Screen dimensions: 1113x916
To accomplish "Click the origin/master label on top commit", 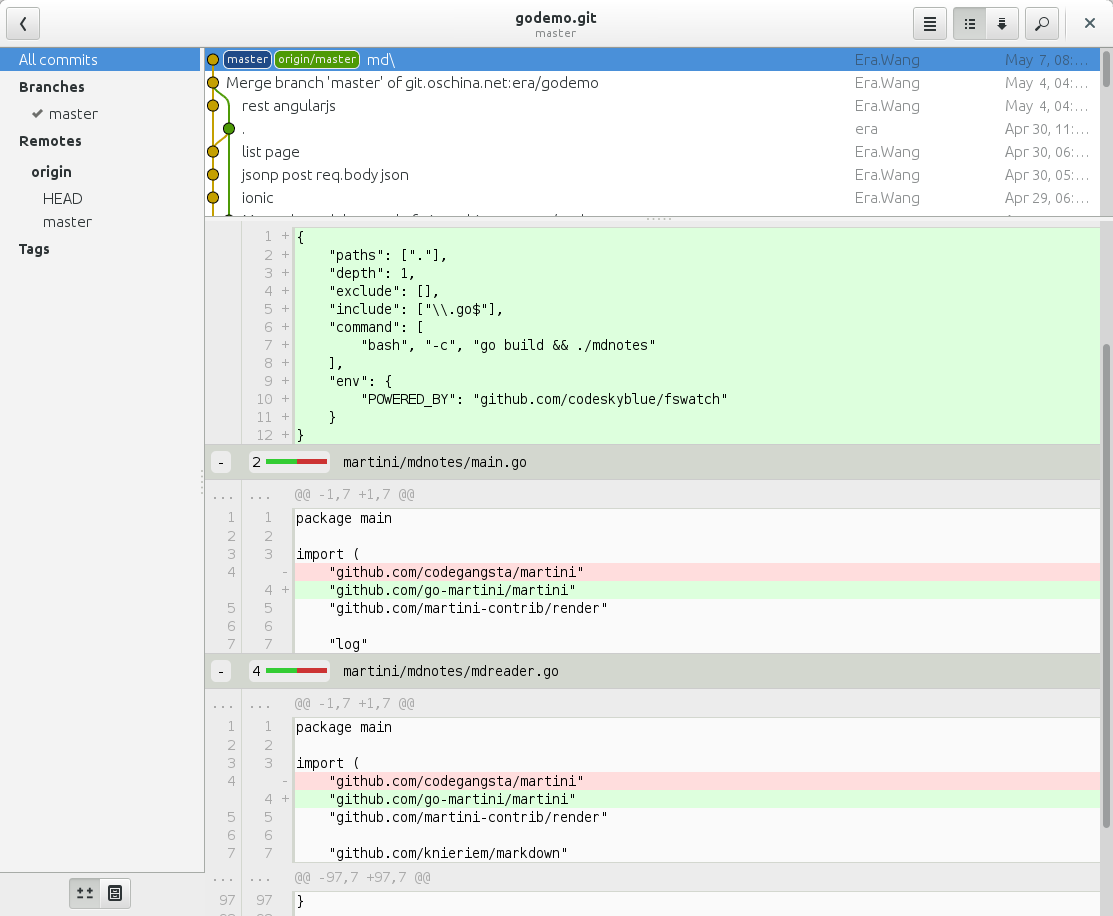I will tap(316, 60).
